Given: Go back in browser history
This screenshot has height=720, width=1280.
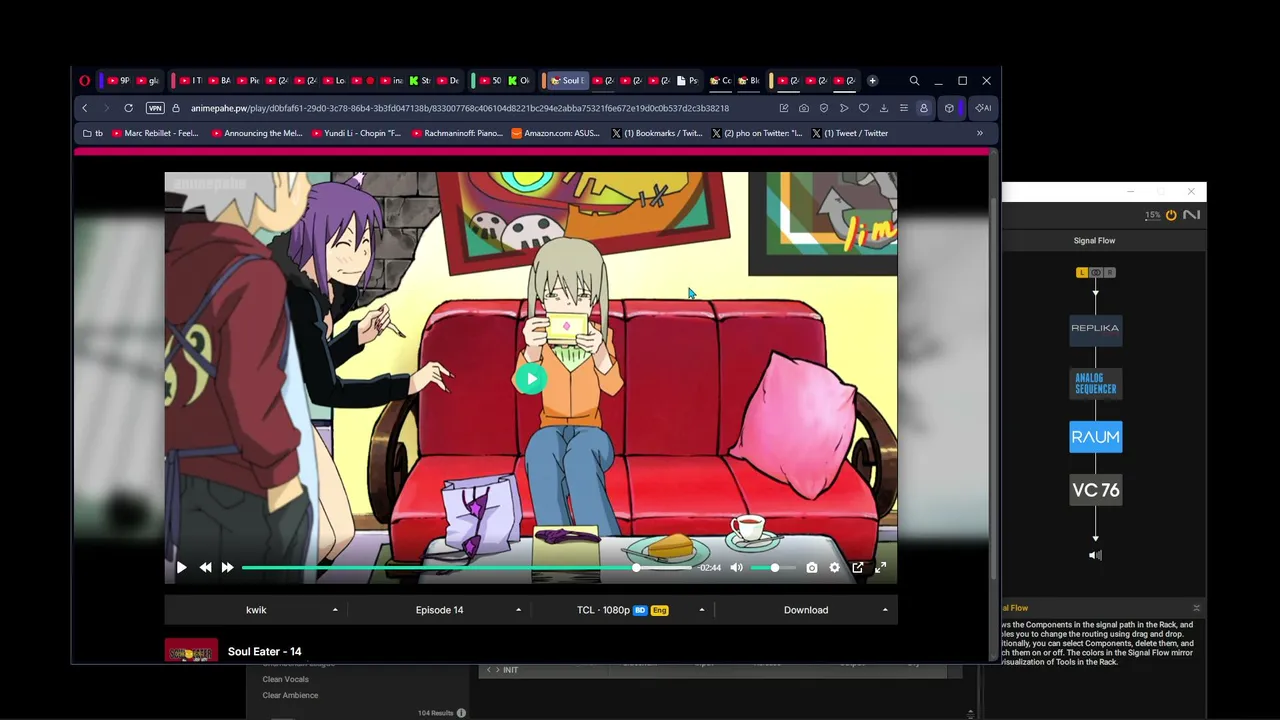Looking at the screenshot, I should point(85,108).
